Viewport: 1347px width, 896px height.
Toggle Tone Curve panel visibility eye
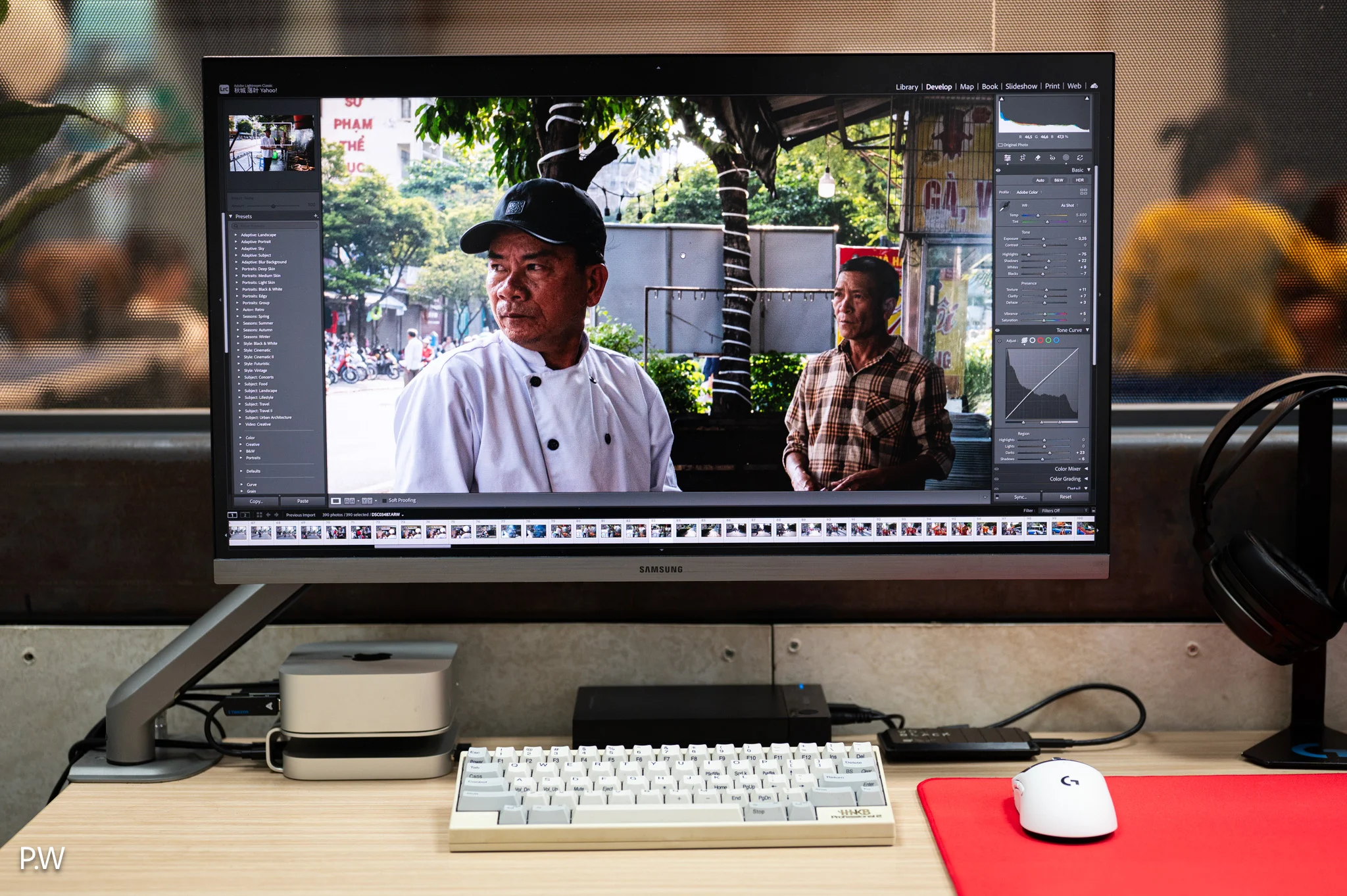(x=998, y=331)
